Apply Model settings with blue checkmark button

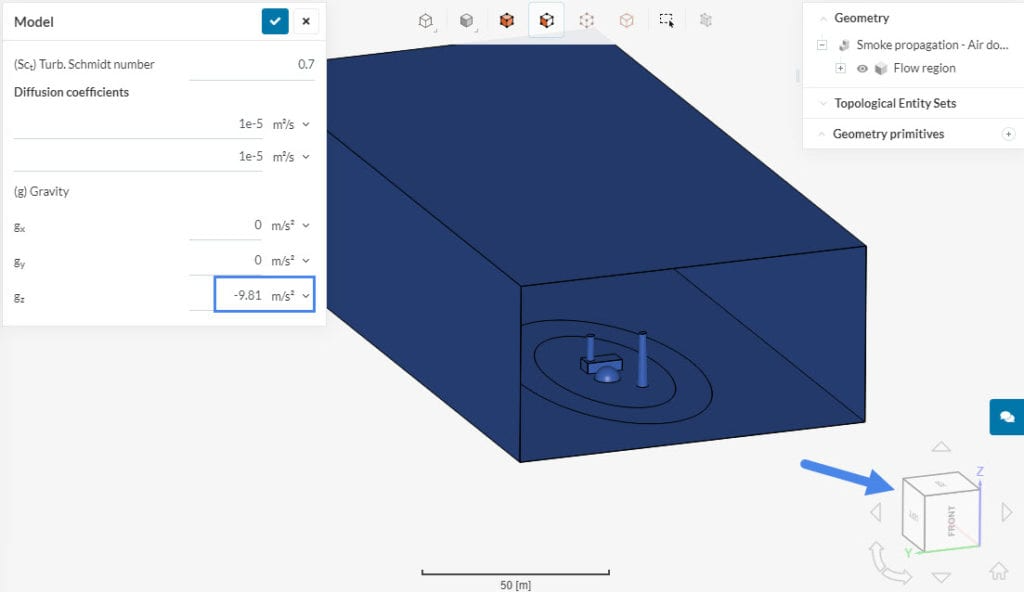[274, 21]
